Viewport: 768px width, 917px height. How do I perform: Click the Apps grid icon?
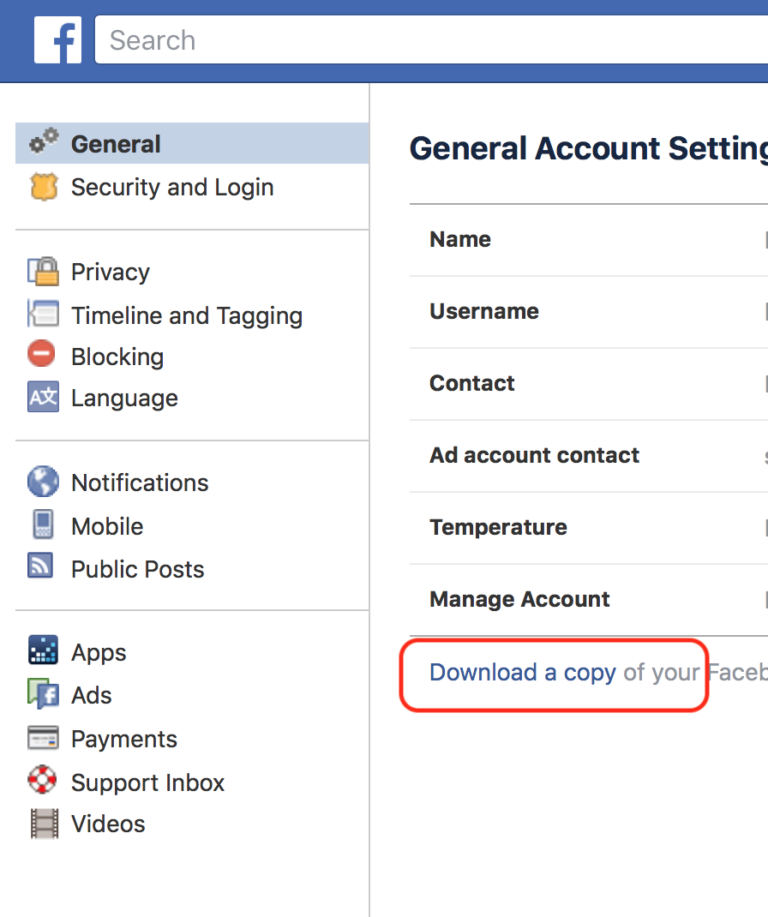[x=43, y=650]
